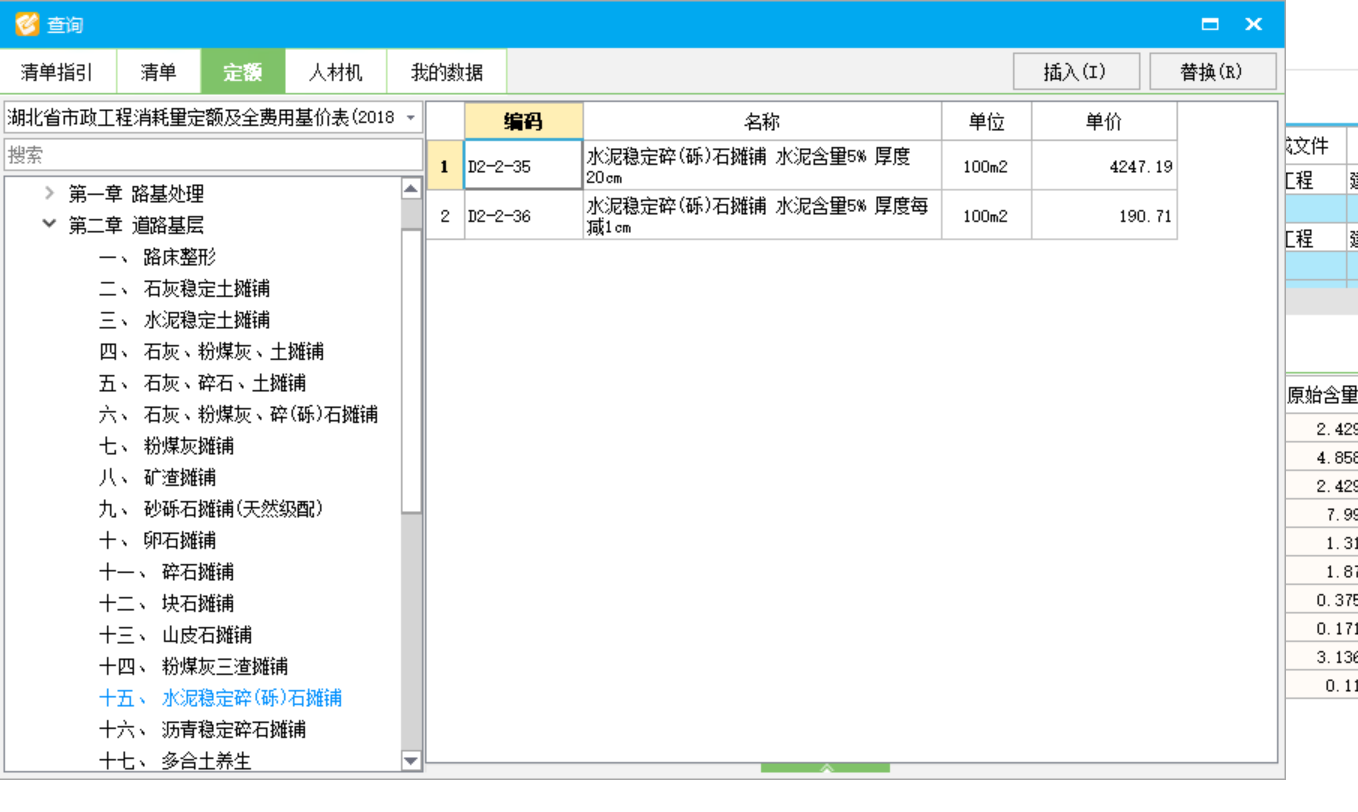Select 十、卵石摊铺
Screen dimensions: 1358x812
157,540
